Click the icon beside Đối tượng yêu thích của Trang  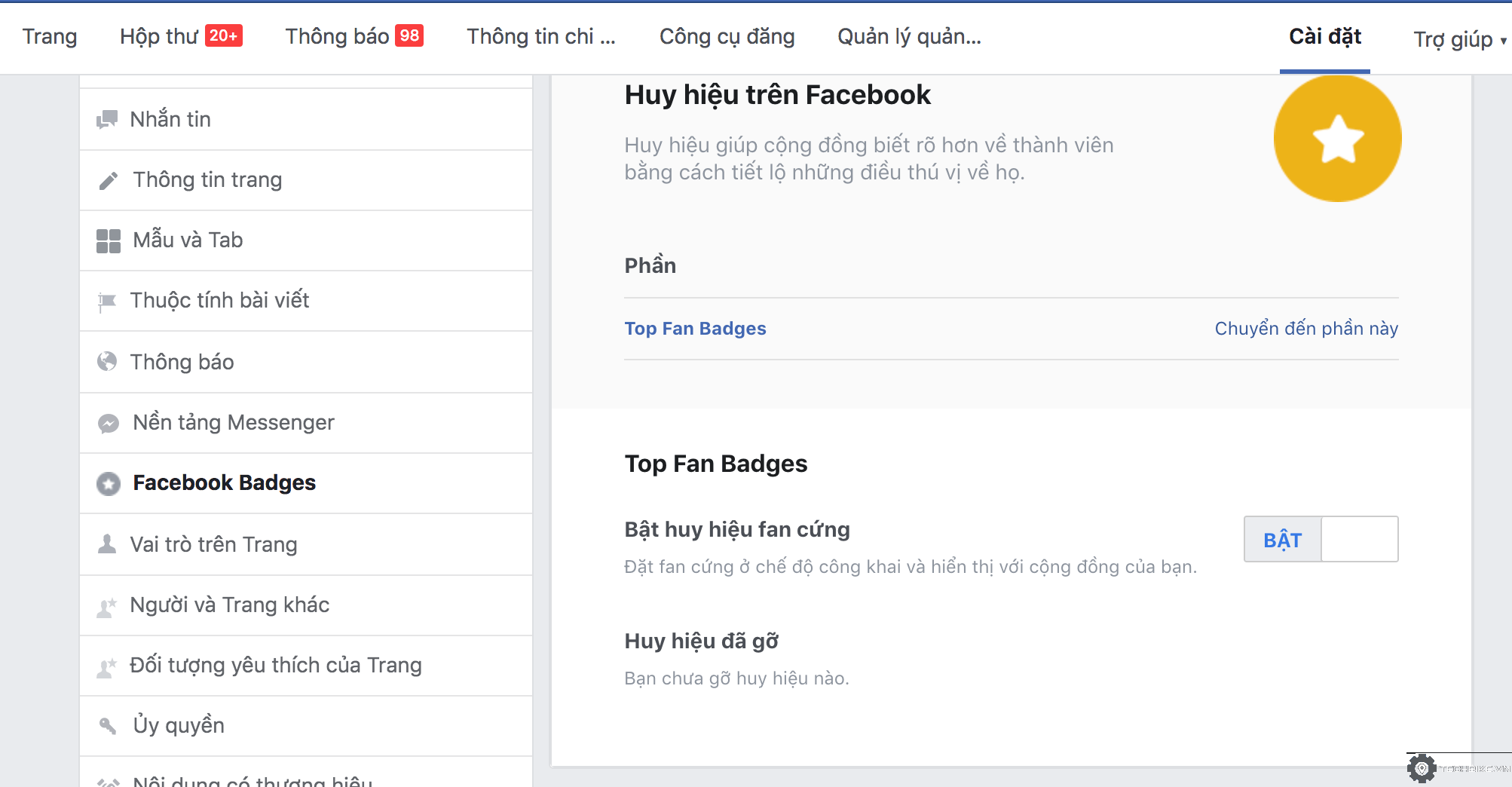[107, 666]
